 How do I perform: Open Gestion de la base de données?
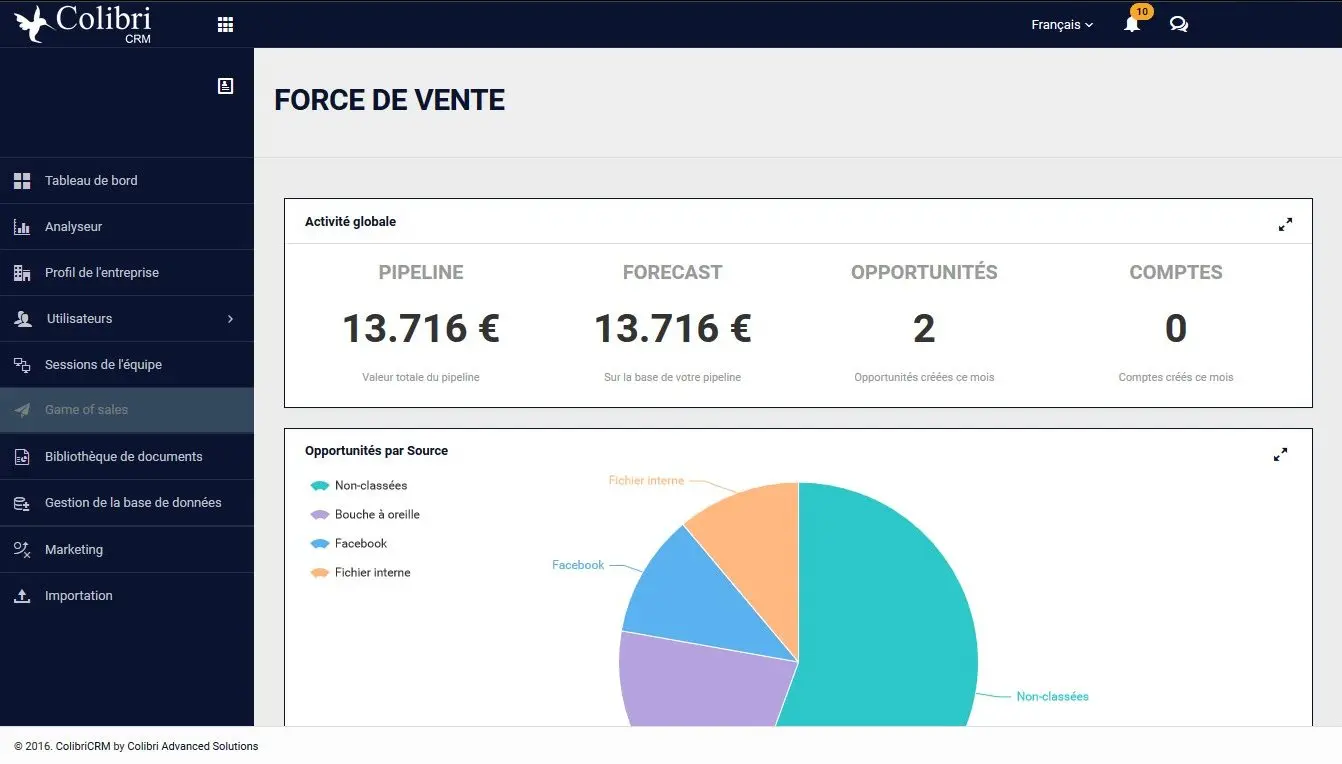click(x=133, y=503)
